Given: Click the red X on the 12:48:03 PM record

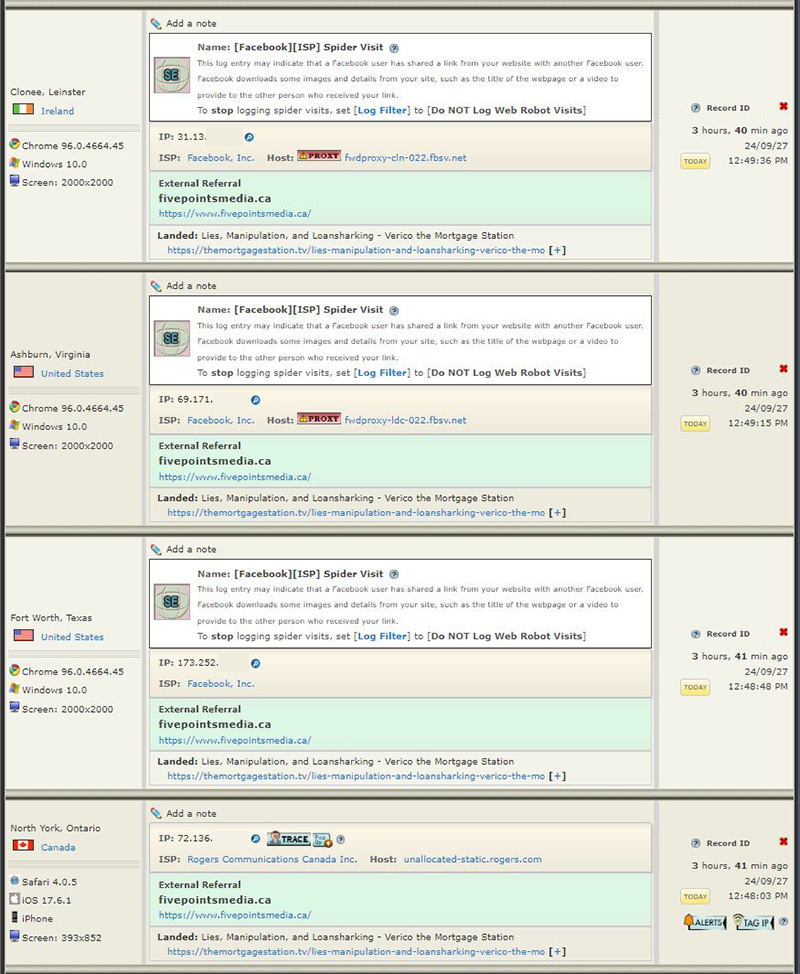Looking at the screenshot, I should (x=783, y=842).
